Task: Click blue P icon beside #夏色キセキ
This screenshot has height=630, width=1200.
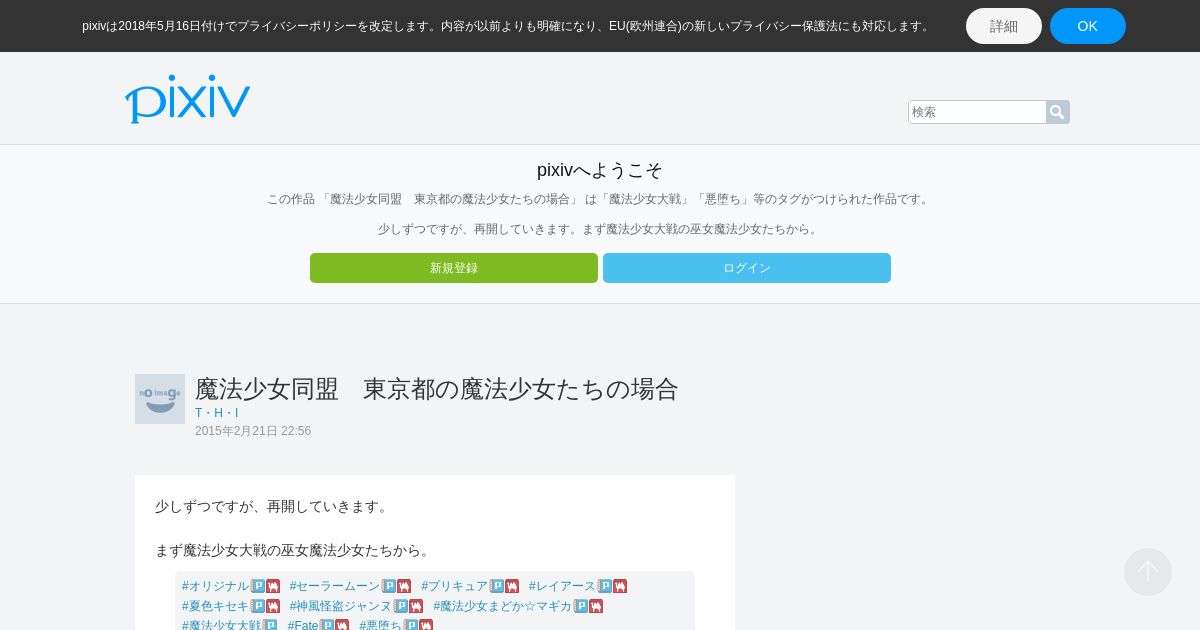Action: click(x=258, y=606)
